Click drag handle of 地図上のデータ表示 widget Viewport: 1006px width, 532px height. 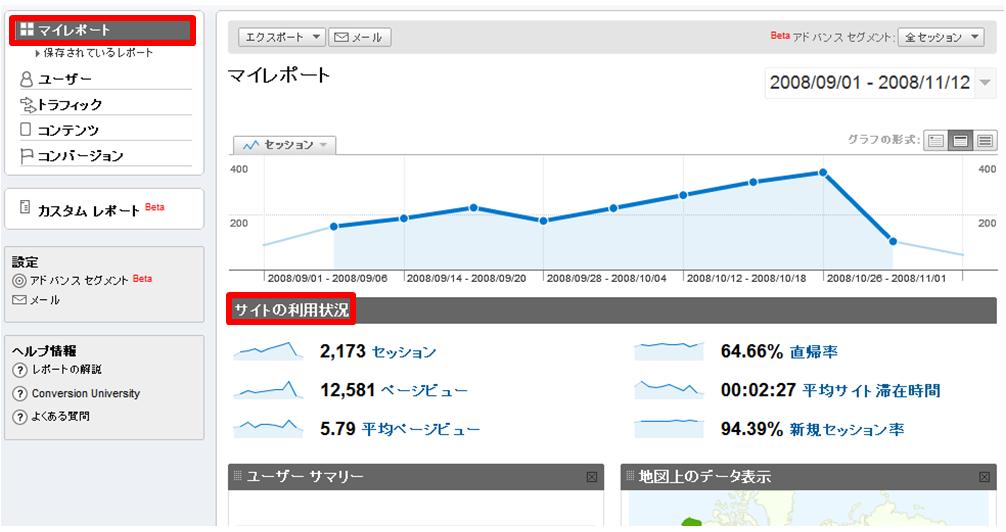630,476
